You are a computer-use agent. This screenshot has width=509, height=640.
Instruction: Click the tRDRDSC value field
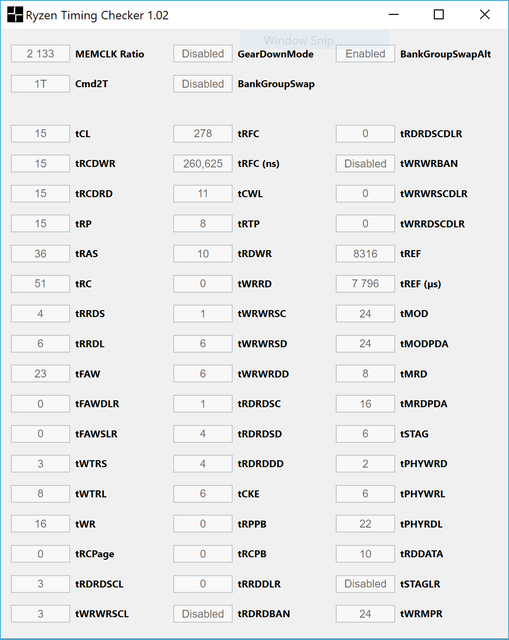[x=203, y=404]
